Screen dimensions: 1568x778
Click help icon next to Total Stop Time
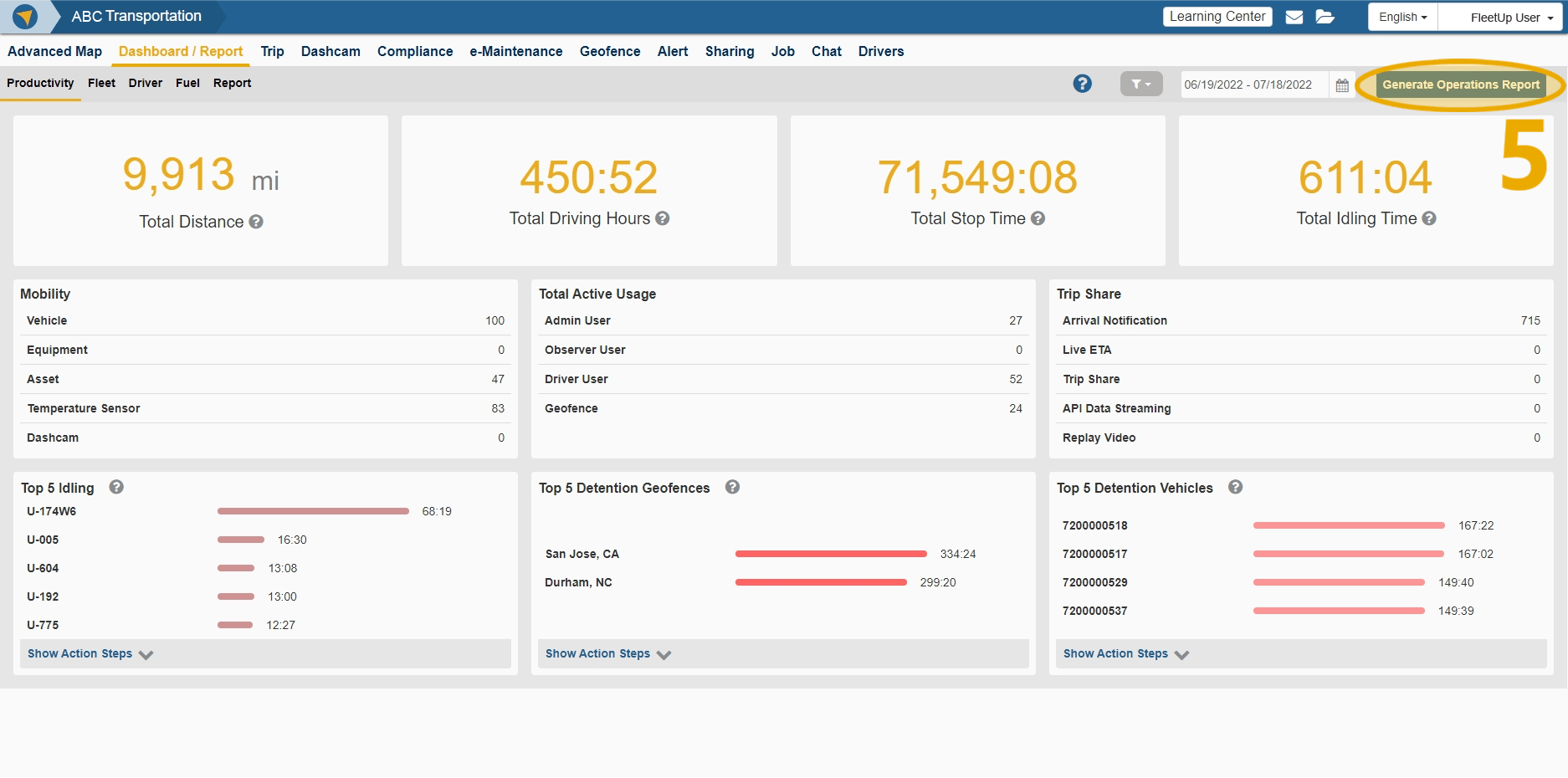1038,218
